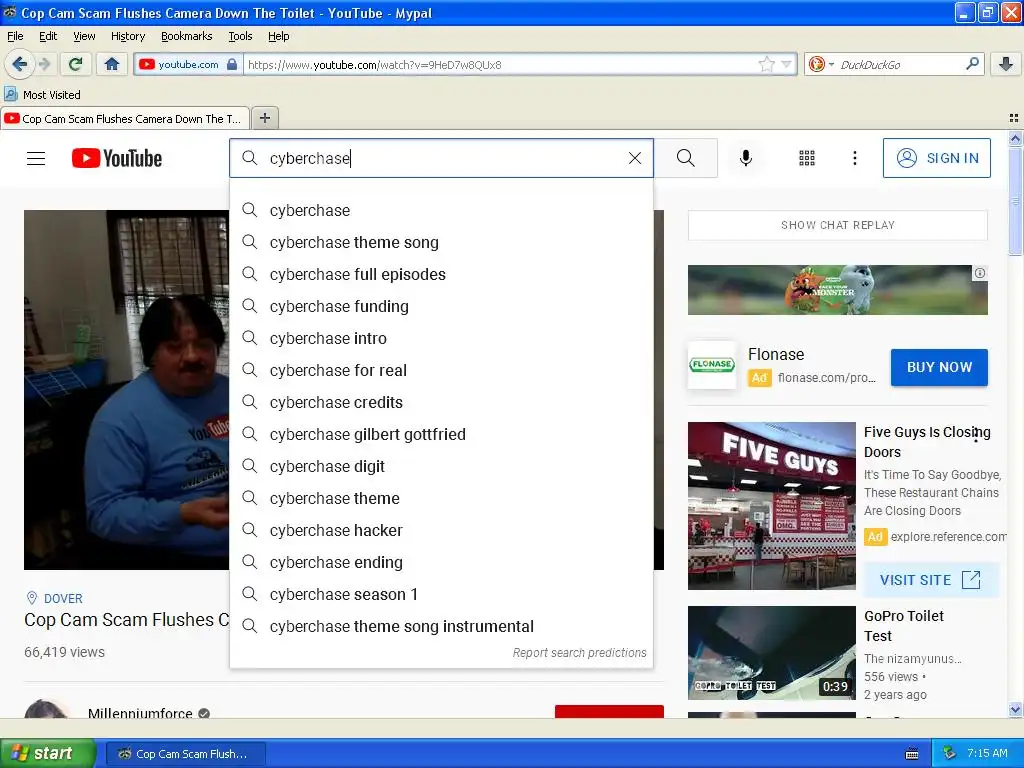This screenshot has height=768, width=1024.
Task: Choose suggestion "cyberchase digit"
Action: [441, 466]
